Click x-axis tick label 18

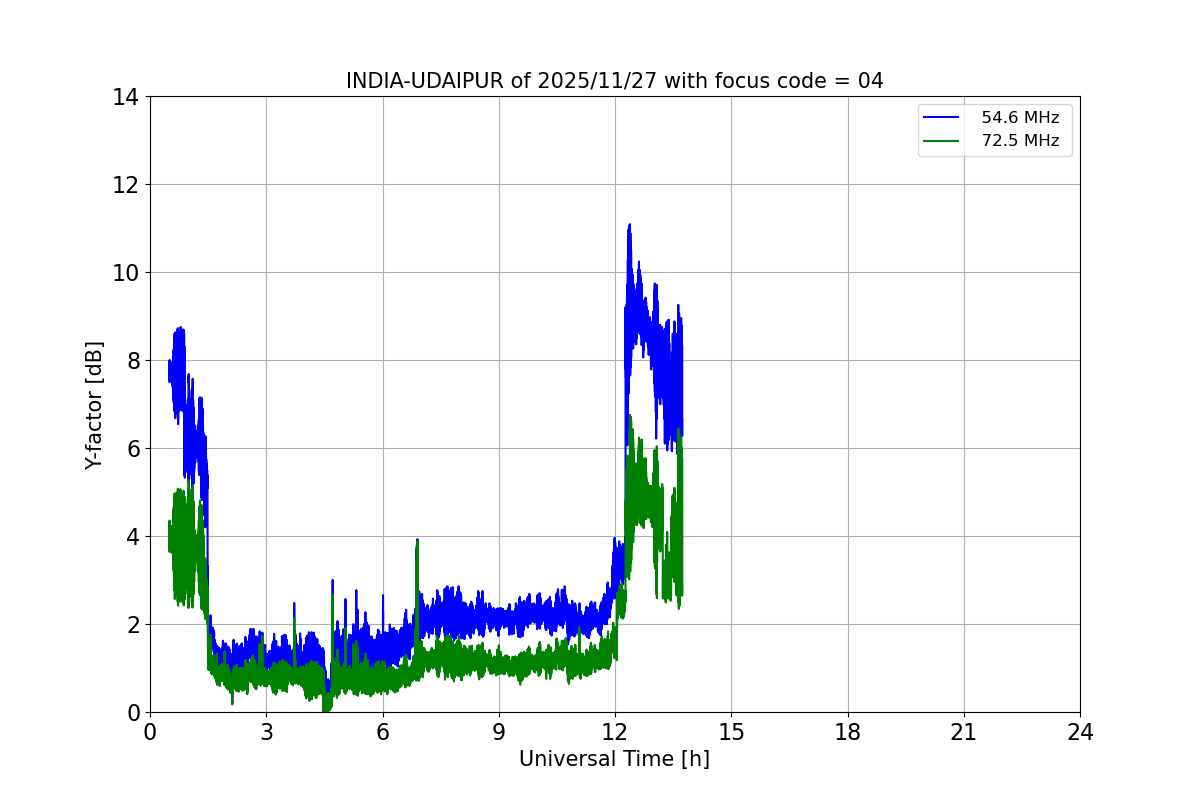(847, 731)
